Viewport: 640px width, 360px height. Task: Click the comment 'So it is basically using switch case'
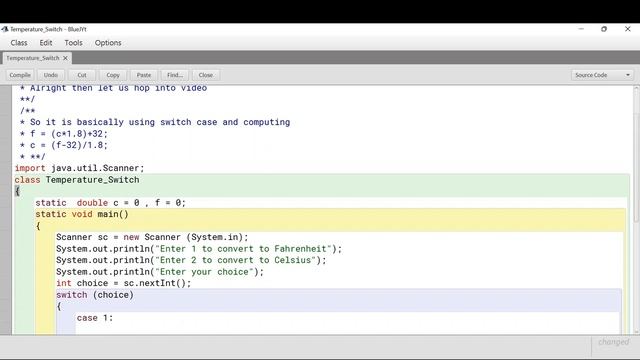click(x=155, y=122)
